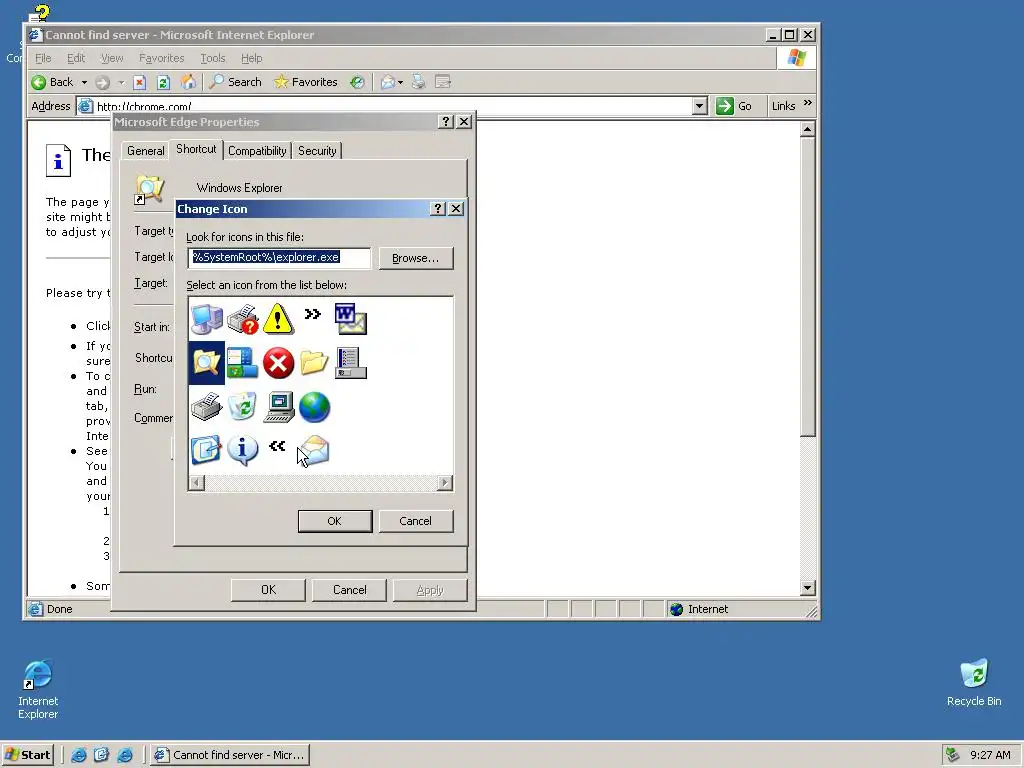
Task: Click the Print icon in IE toolbar
Action: [x=419, y=82]
